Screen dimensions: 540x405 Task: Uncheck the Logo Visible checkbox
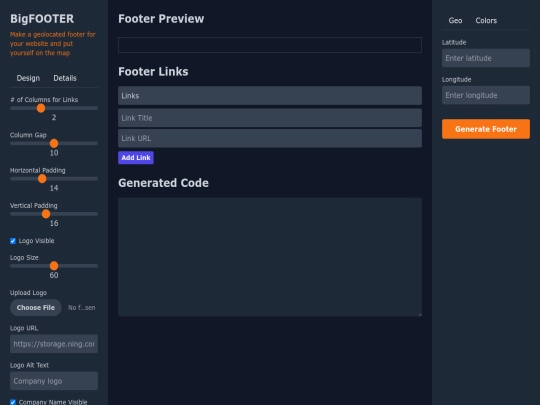[x=13, y=241]
